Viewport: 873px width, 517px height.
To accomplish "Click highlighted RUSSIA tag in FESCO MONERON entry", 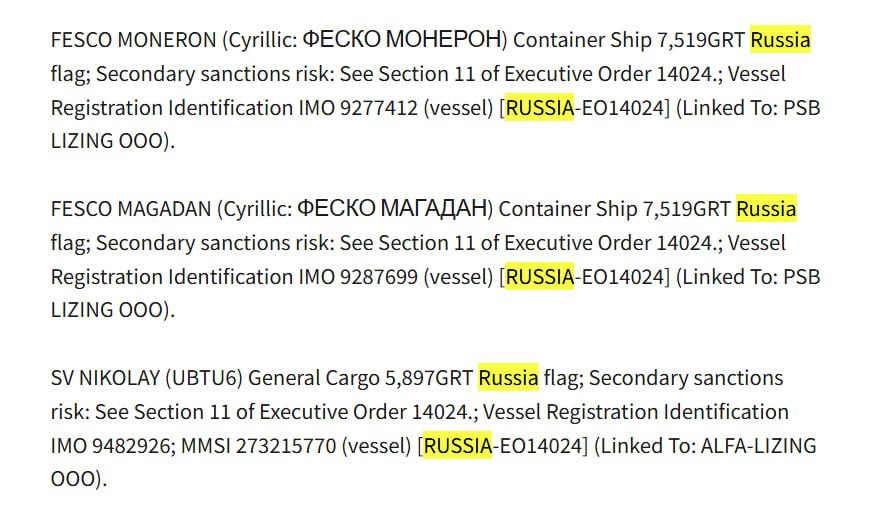I will [540, 108].
